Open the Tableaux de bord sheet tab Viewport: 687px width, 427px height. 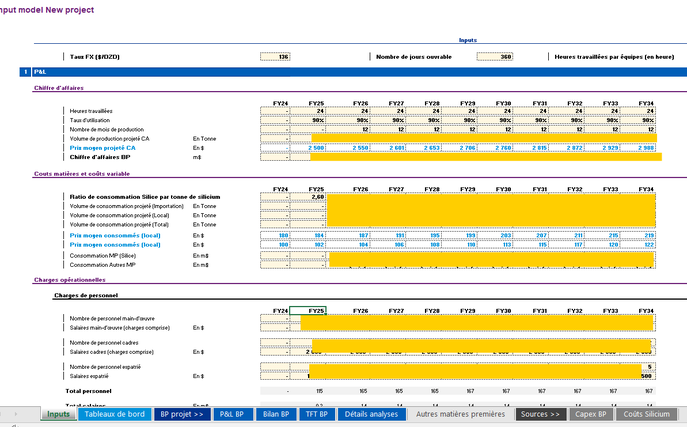coord(115,414)
